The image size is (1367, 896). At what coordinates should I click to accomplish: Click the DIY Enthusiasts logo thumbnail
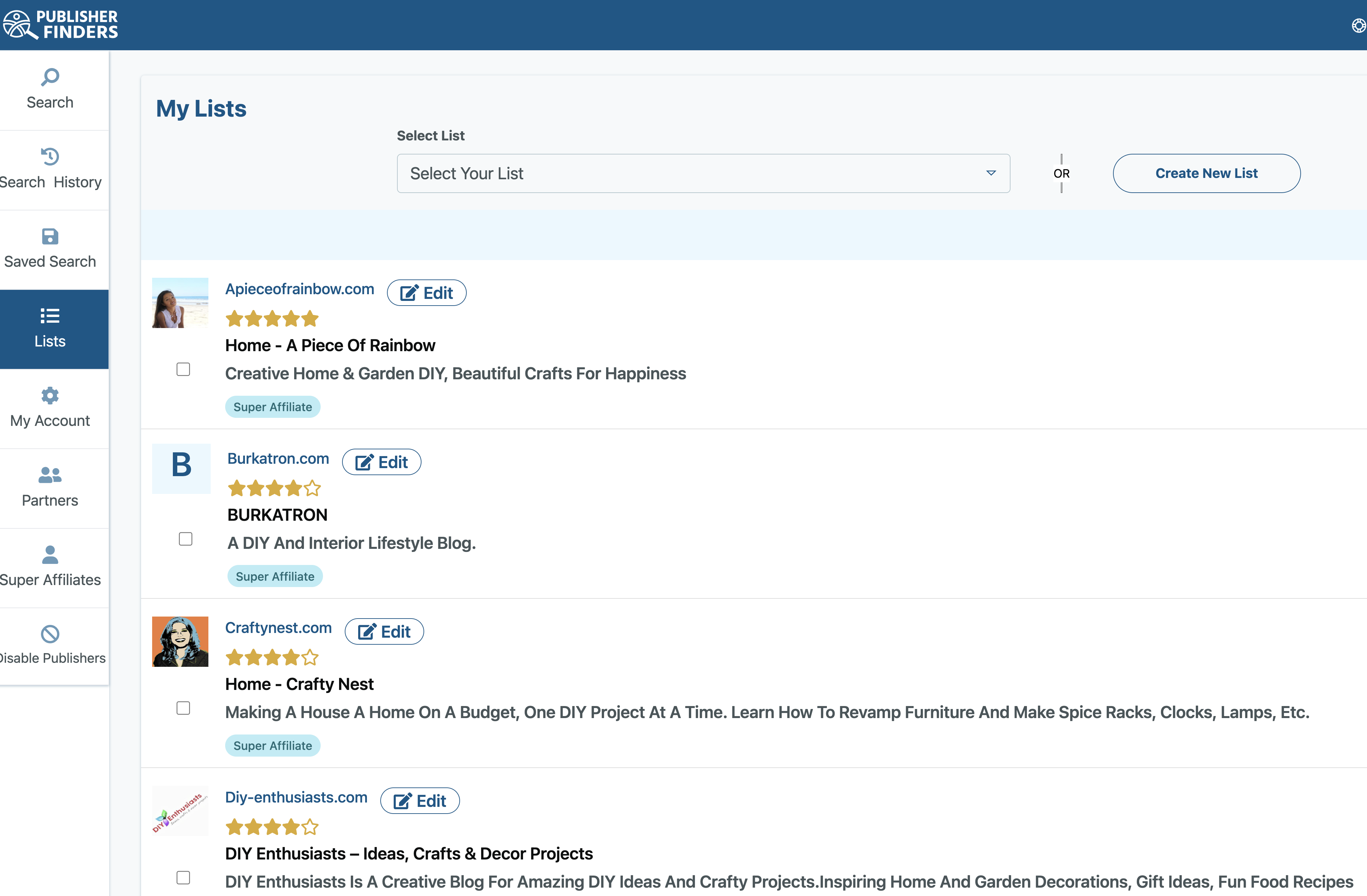coord(180,811)
